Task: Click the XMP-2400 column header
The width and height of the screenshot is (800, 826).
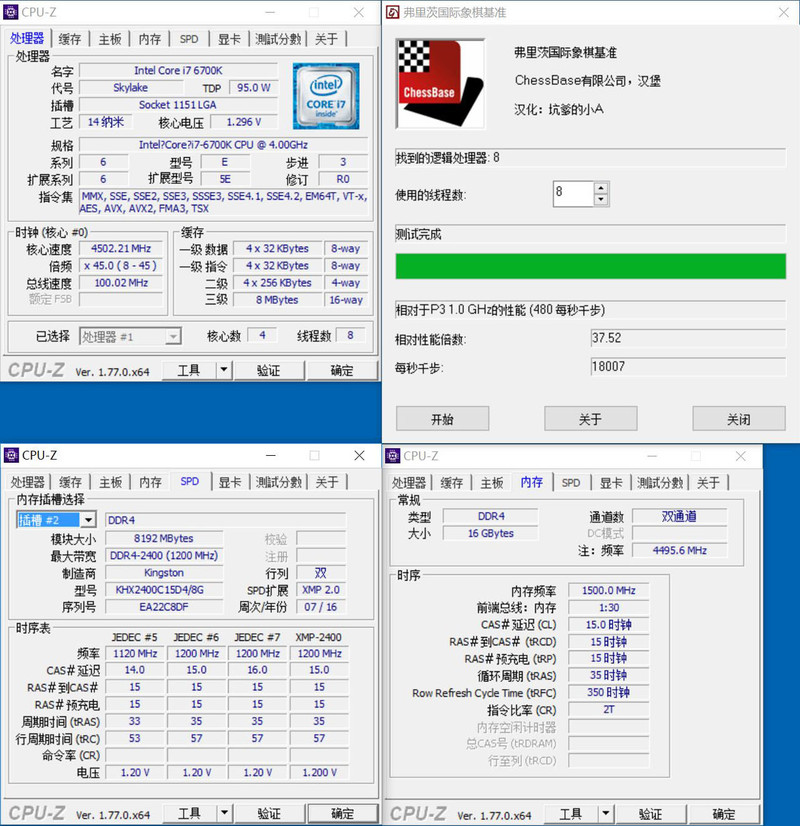Action: click(x=318, y=637)
